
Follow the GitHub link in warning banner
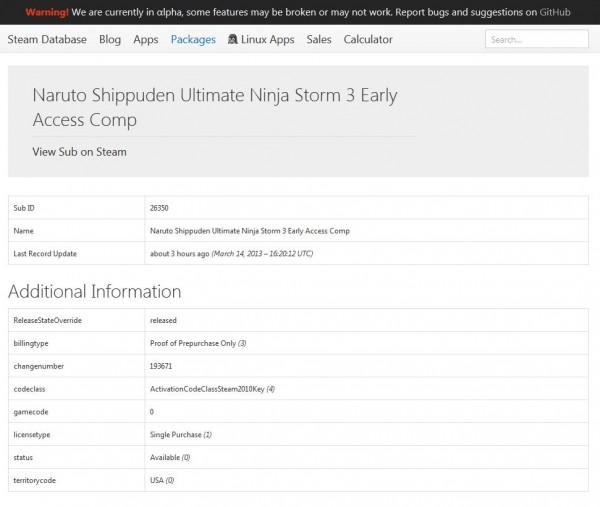click(555, 12)
